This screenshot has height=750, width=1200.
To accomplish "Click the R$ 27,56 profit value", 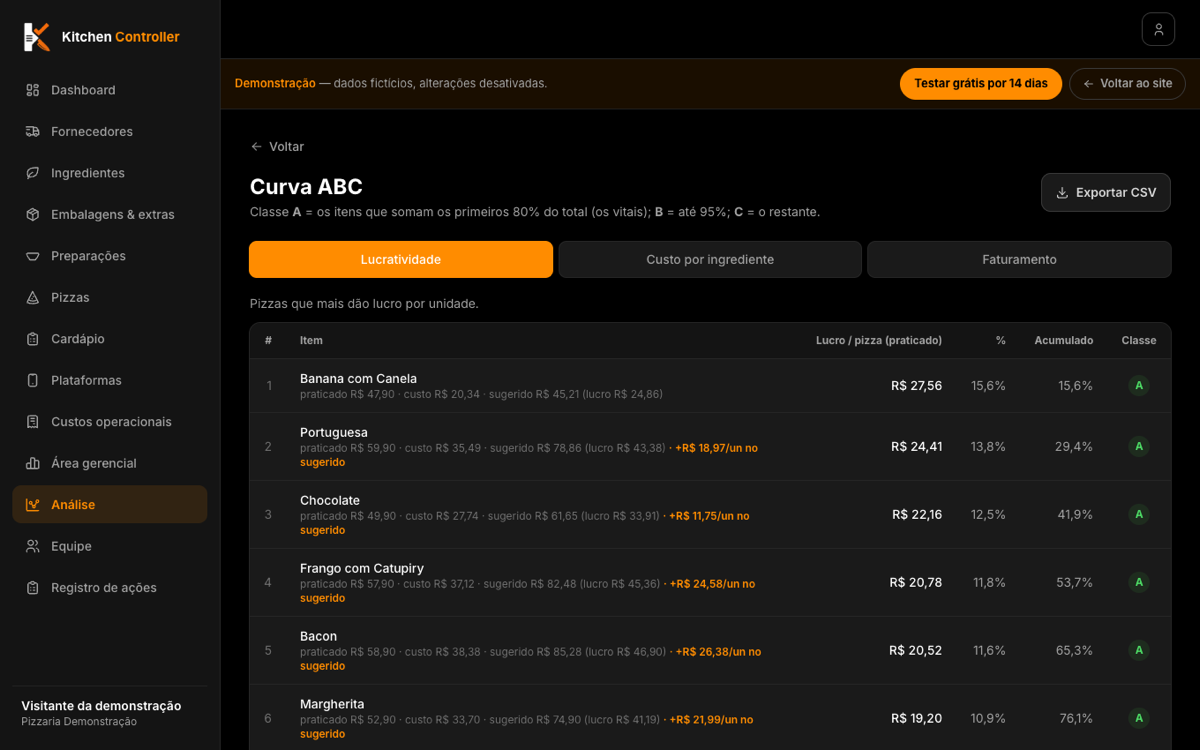I will tap(916, 386).
